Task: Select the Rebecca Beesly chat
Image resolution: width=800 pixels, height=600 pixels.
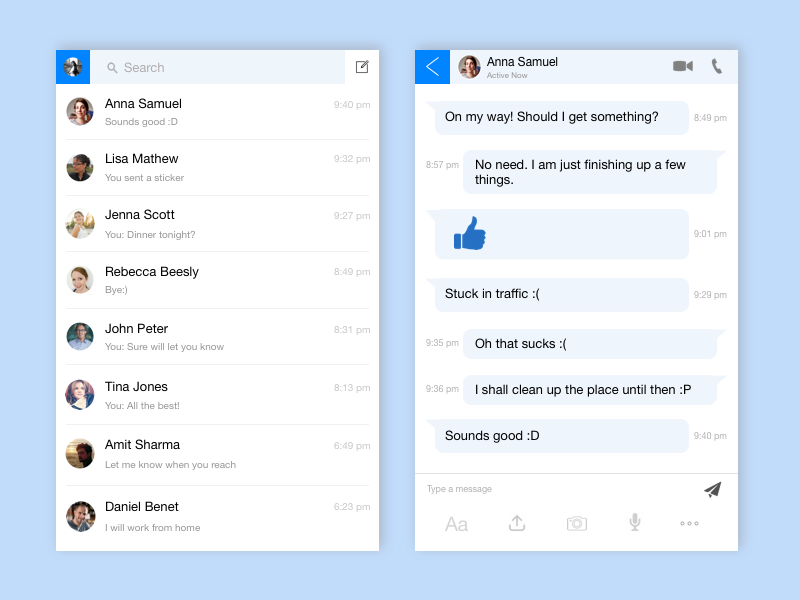Action: (x=217, y=280)
